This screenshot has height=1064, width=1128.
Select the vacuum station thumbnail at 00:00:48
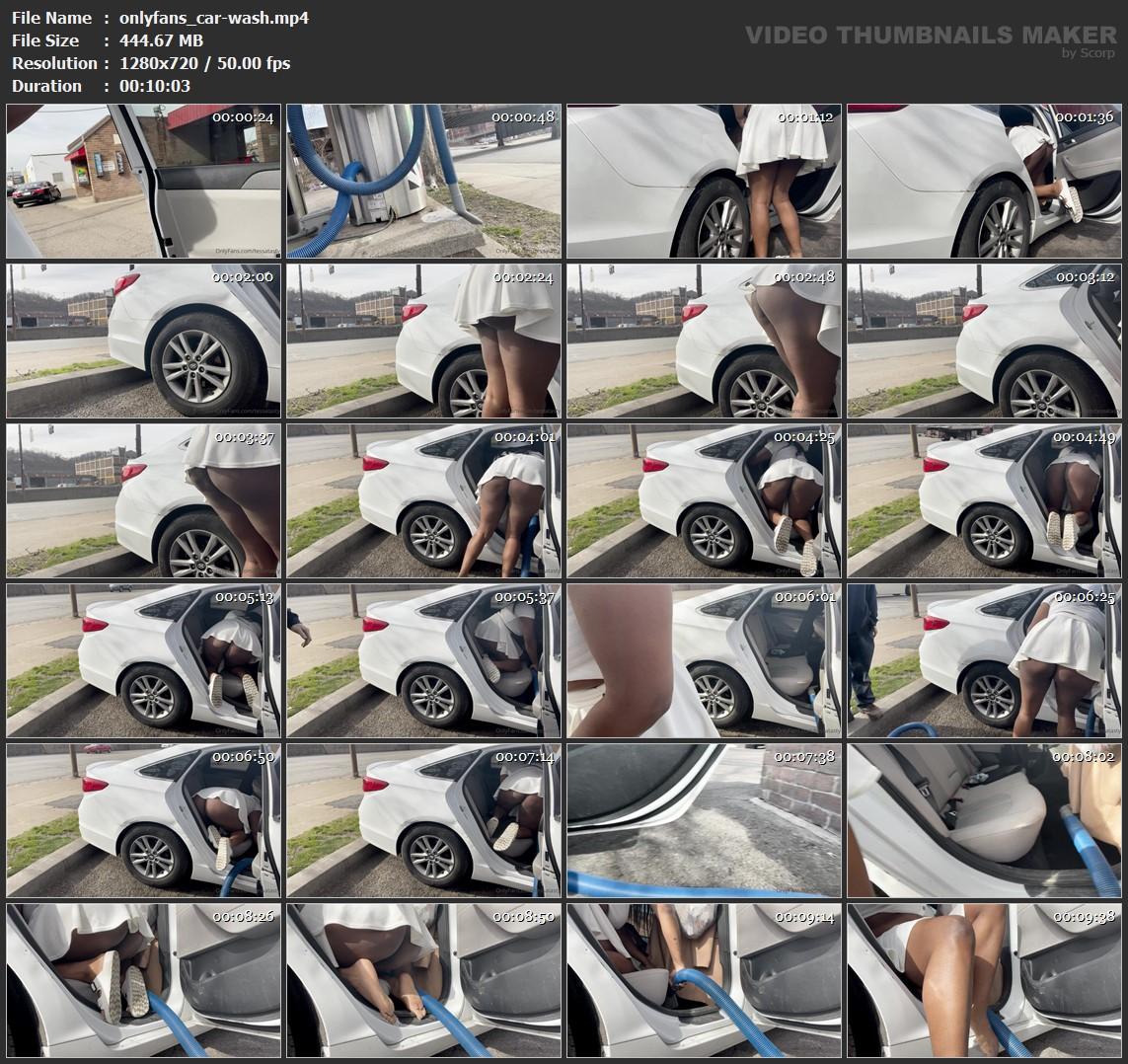point(423,182)
